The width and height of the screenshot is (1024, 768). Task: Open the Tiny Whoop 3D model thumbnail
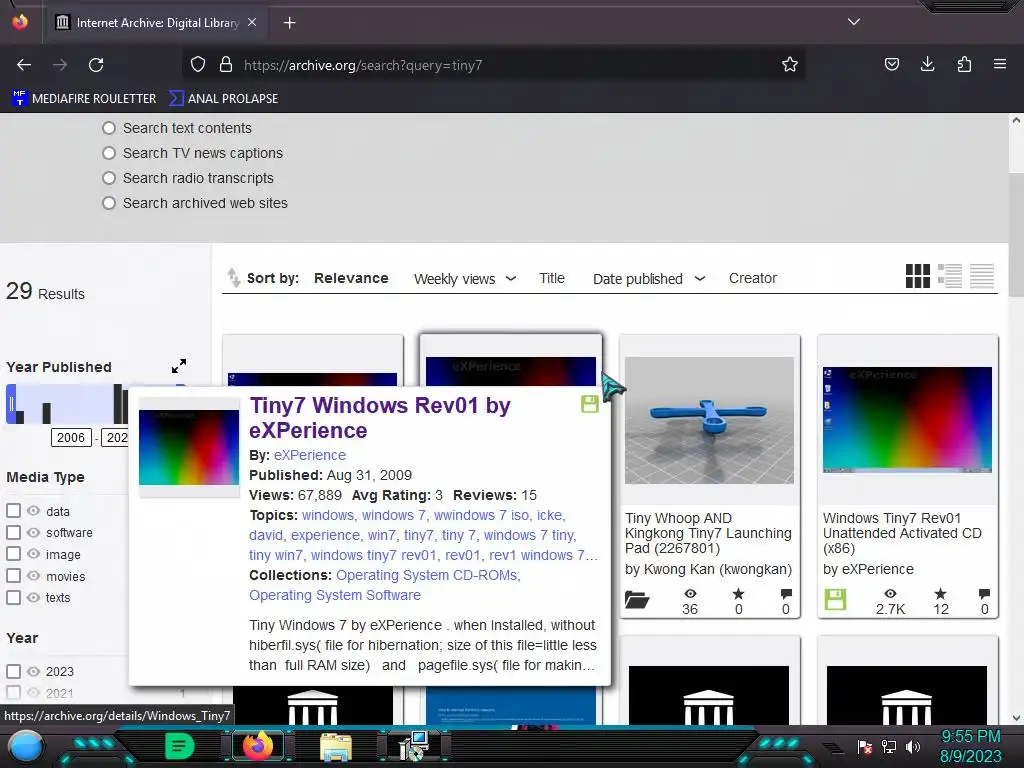coord(709,421)
